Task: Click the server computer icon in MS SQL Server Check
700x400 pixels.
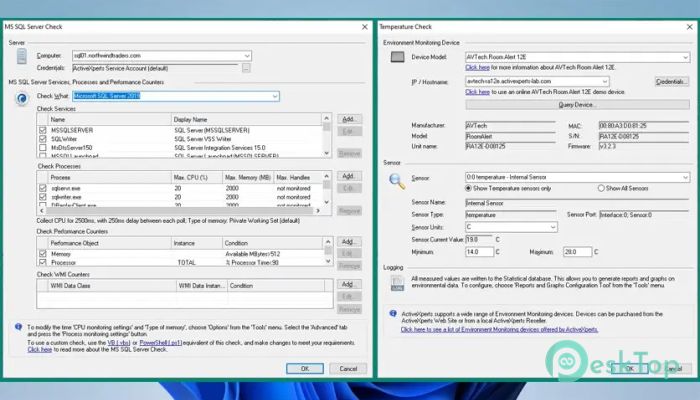Action: click(21, 56)
